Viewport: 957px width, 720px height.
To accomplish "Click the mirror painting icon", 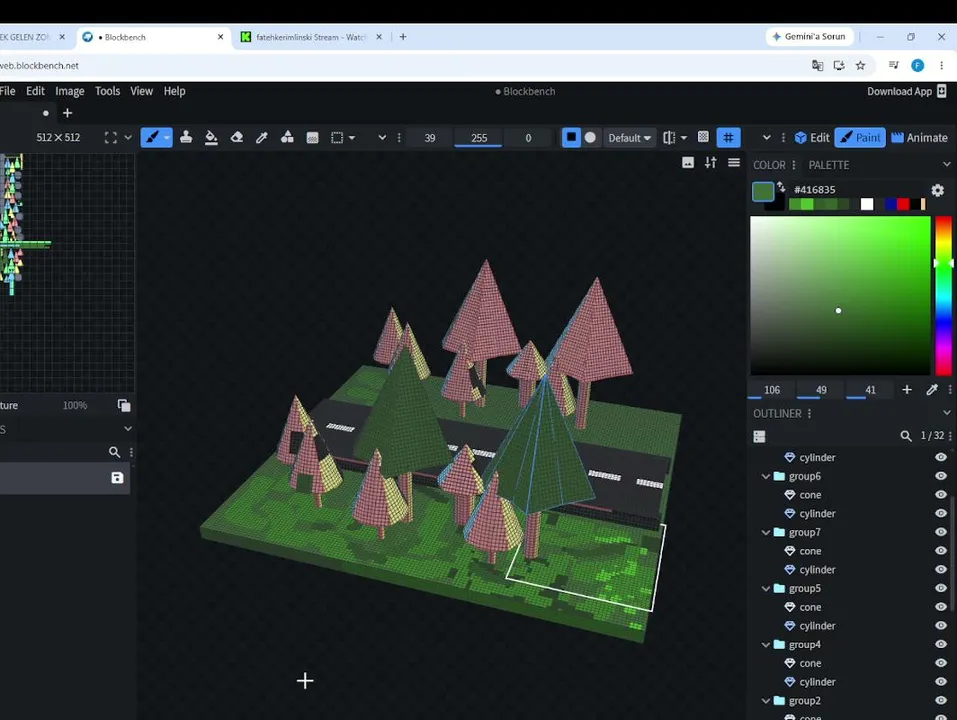I will click(x=670, y=137).
